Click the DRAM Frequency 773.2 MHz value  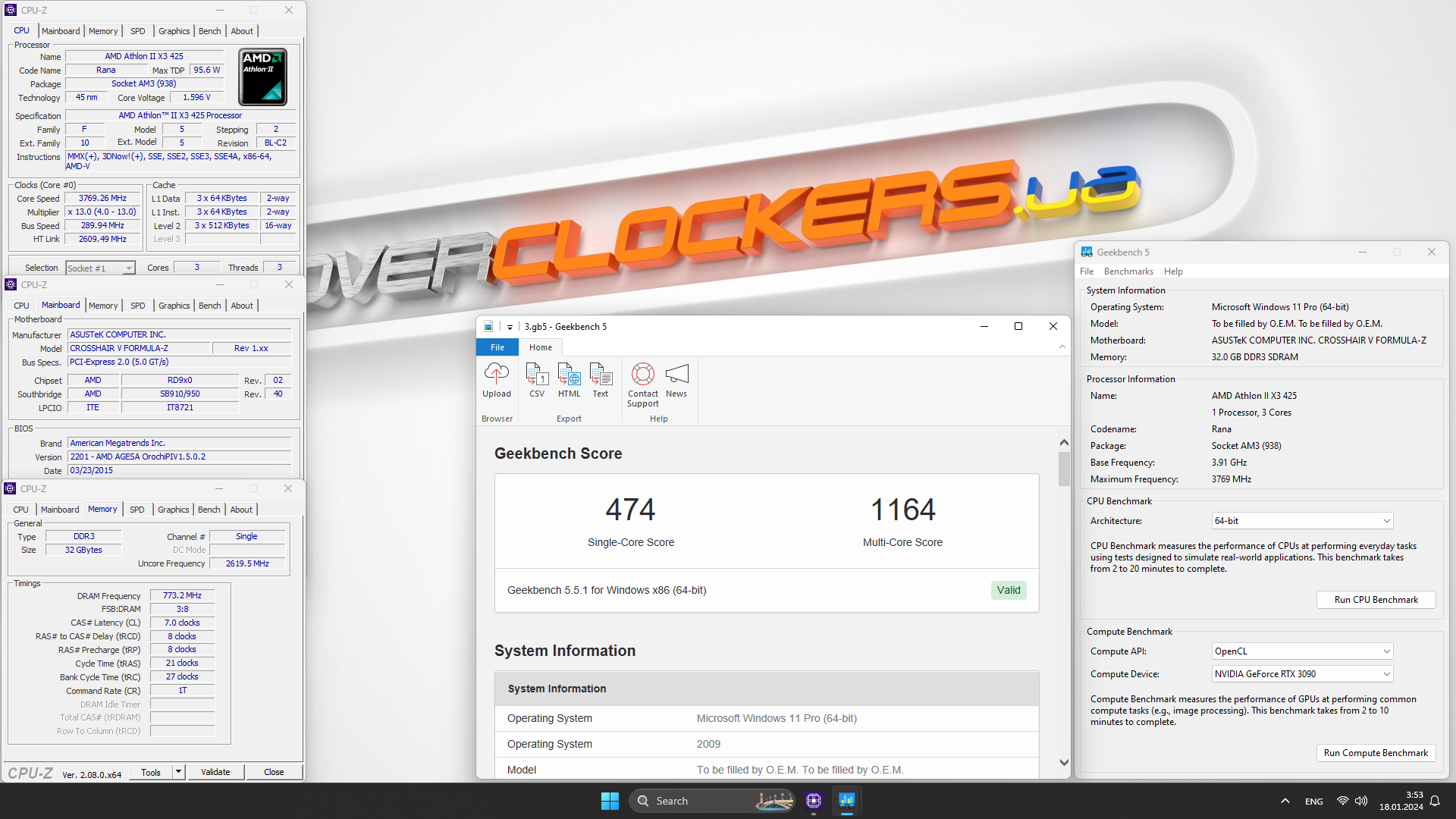(x=182, y=596)
